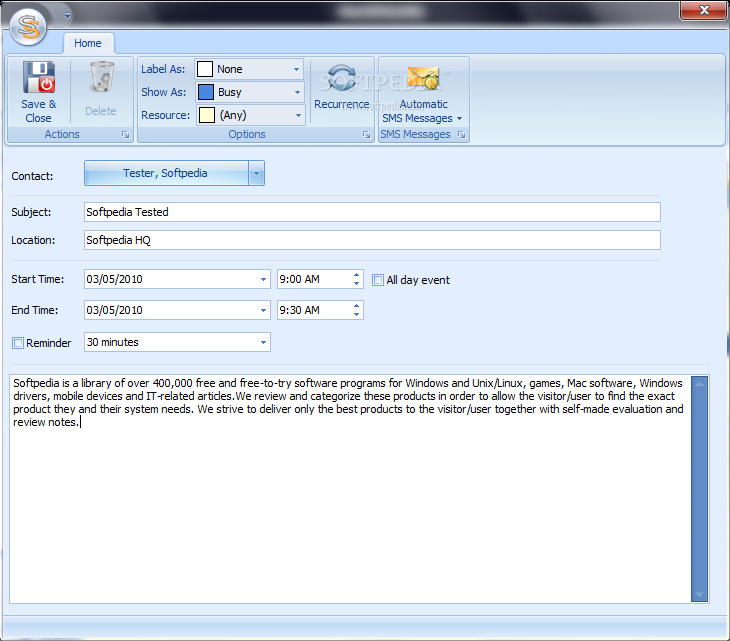Expand the Label As dropdown

coord(296,69)
